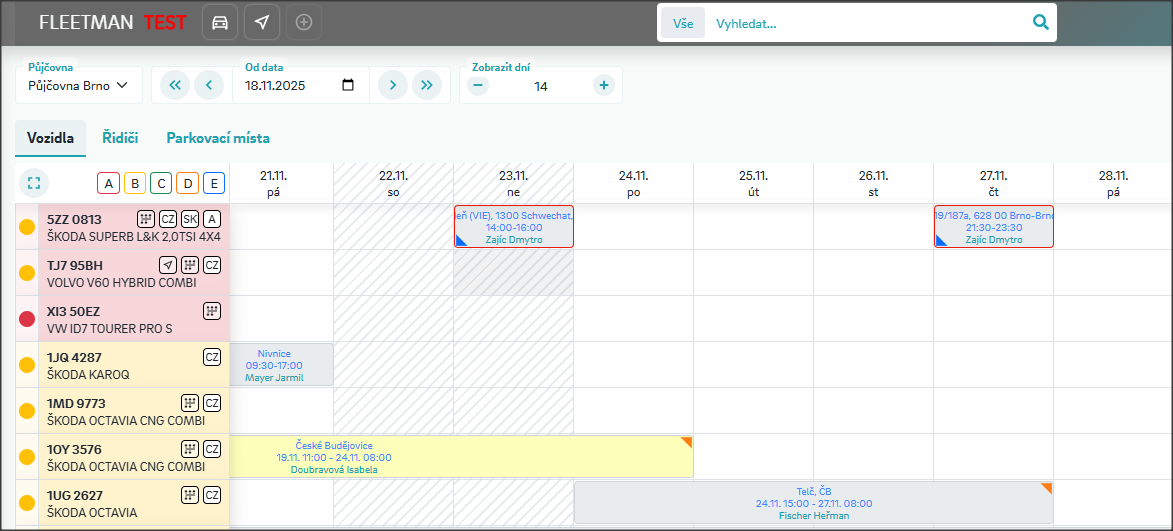Toggle category E filter

213,183
